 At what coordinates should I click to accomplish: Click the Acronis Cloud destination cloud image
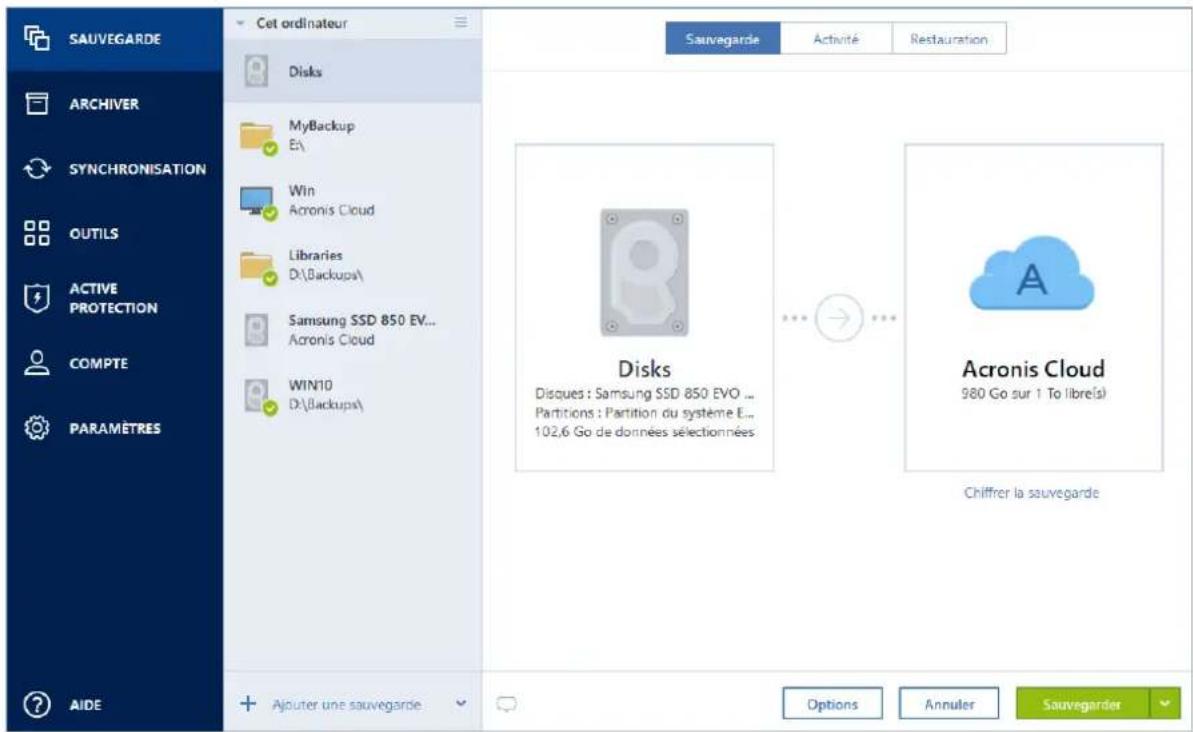pos(1032,272)
